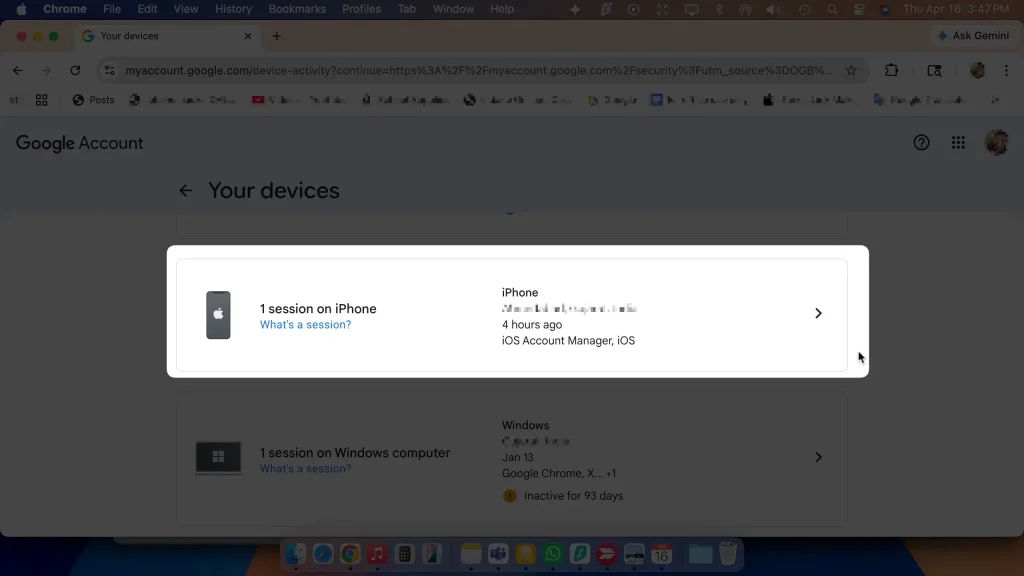The image size is (1024, 576).
Task: Open Calculator from the Dock
Action: 404,554
